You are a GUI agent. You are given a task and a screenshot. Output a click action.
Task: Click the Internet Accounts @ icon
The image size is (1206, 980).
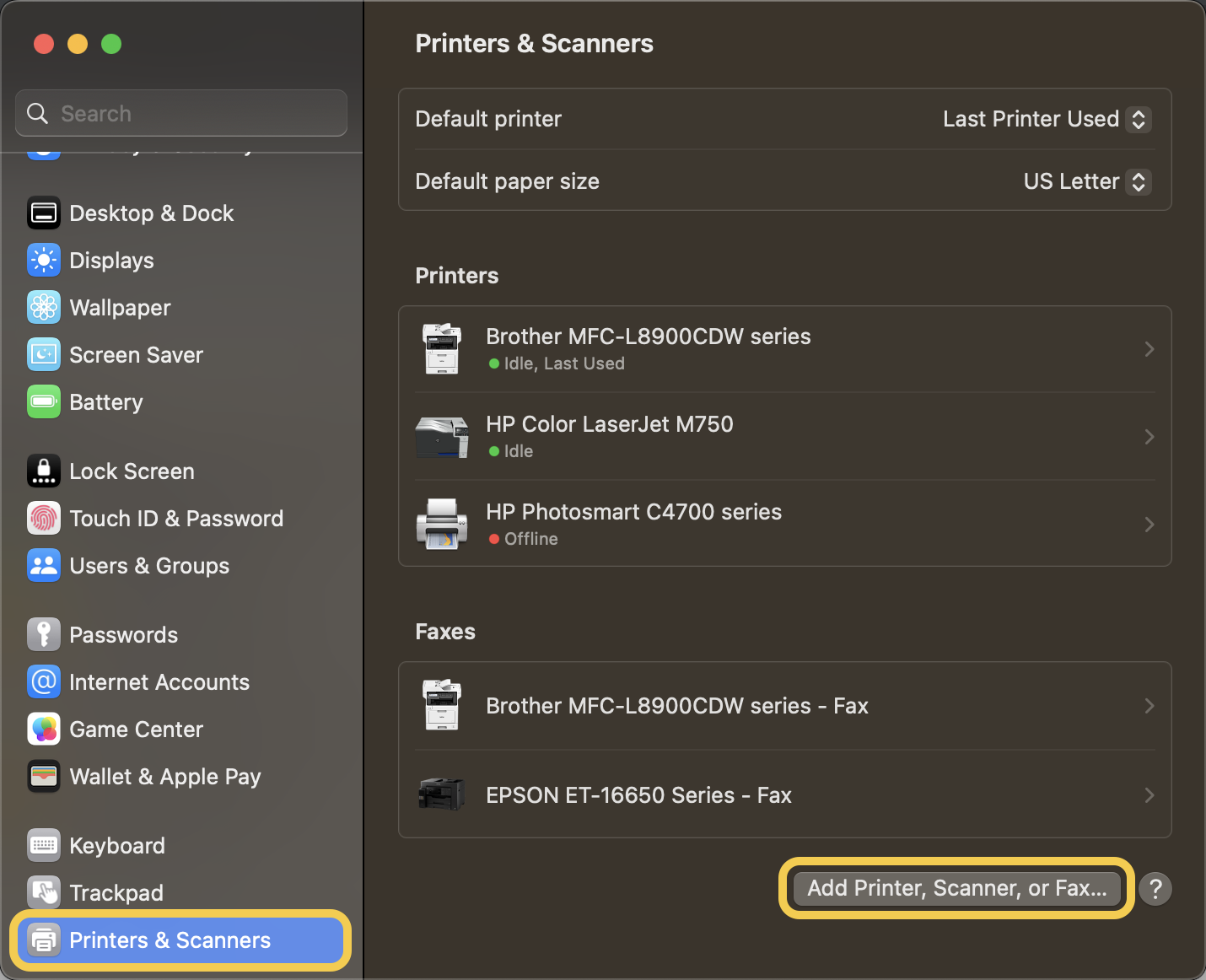pos(44,682)
